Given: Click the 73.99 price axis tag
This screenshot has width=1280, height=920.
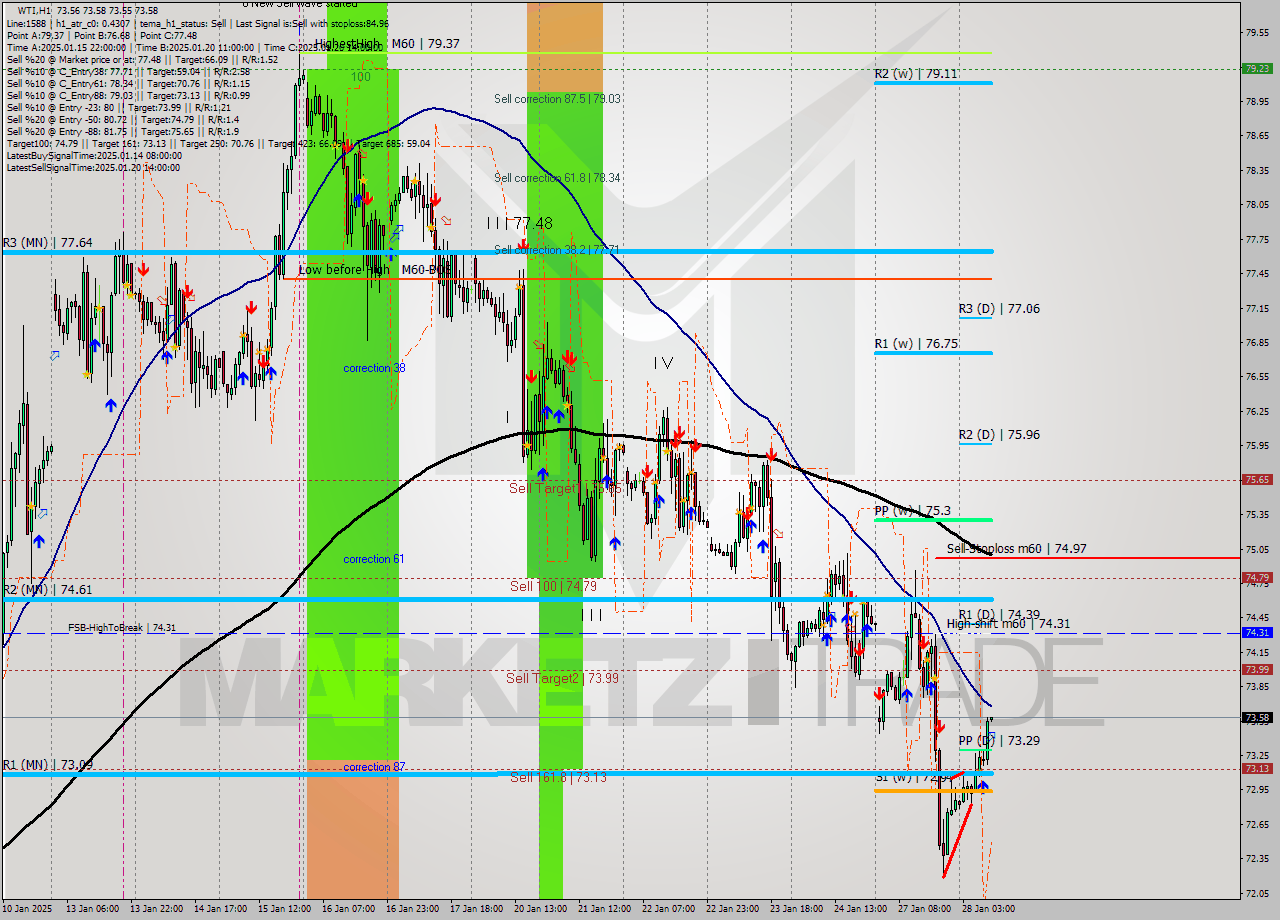Looking at the screenshot, I should coord(1257,670).
